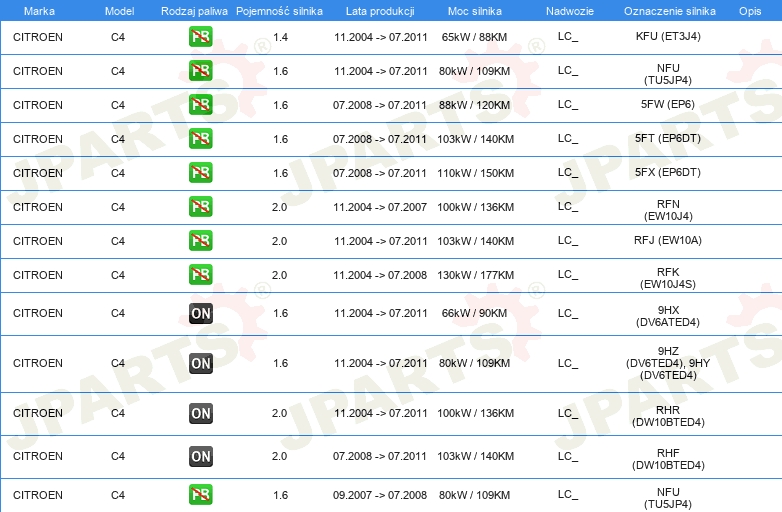The height and width of the screenshot is (512, 782).
Task: Select engine code 5FX (EP6DT)
Action: click(x=668, y=172)
